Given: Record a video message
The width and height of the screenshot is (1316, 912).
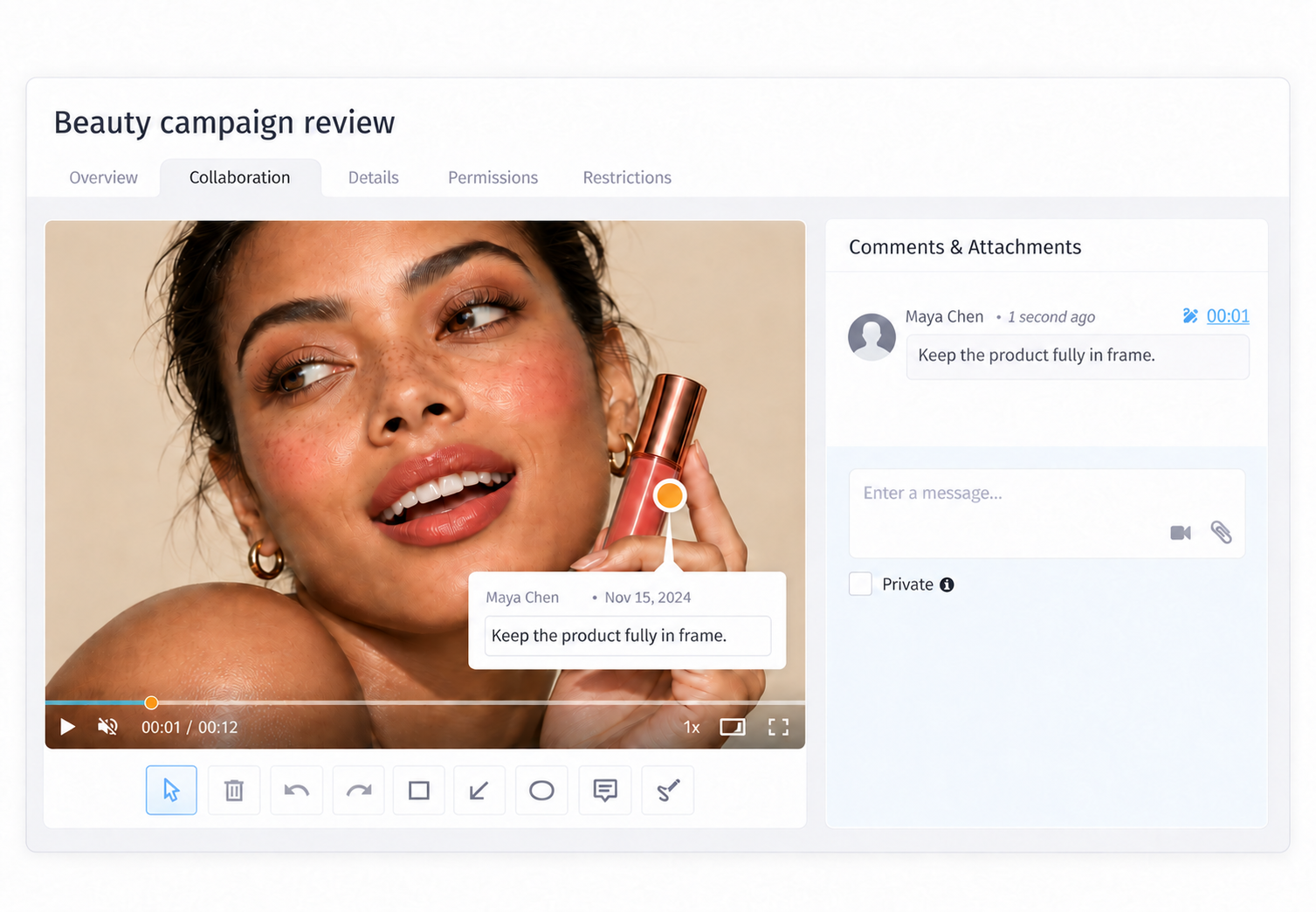Looking at the screenshot, I should [x=1181, y=532].
